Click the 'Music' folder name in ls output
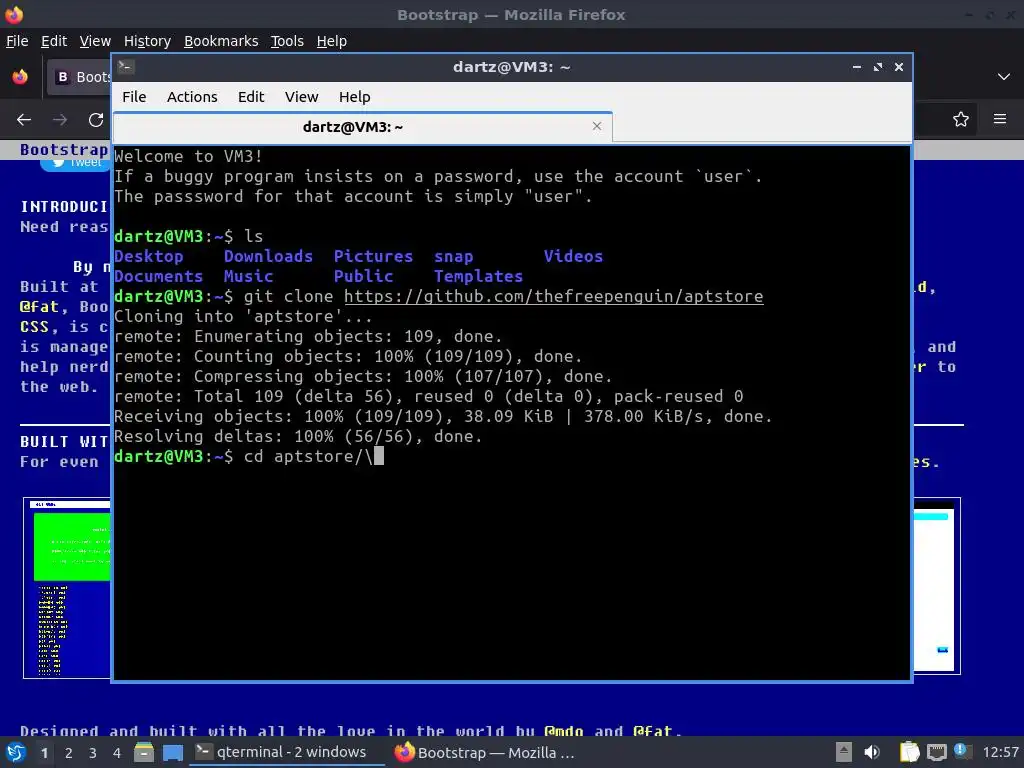The image size is (1024, 768). point(249,276)
